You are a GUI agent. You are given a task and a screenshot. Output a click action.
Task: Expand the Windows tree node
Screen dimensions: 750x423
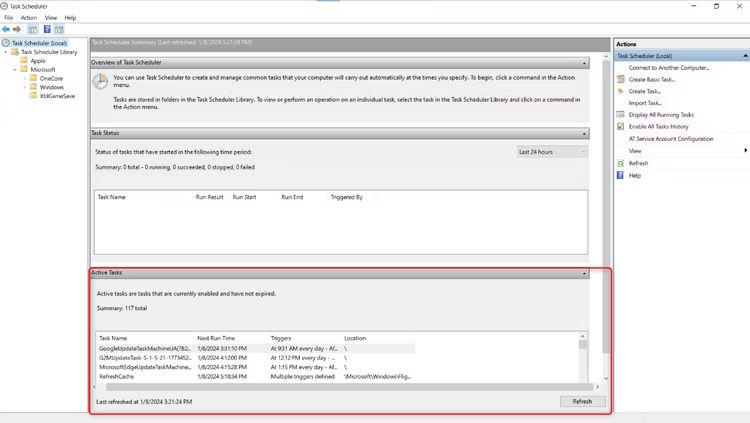[24, 87]
